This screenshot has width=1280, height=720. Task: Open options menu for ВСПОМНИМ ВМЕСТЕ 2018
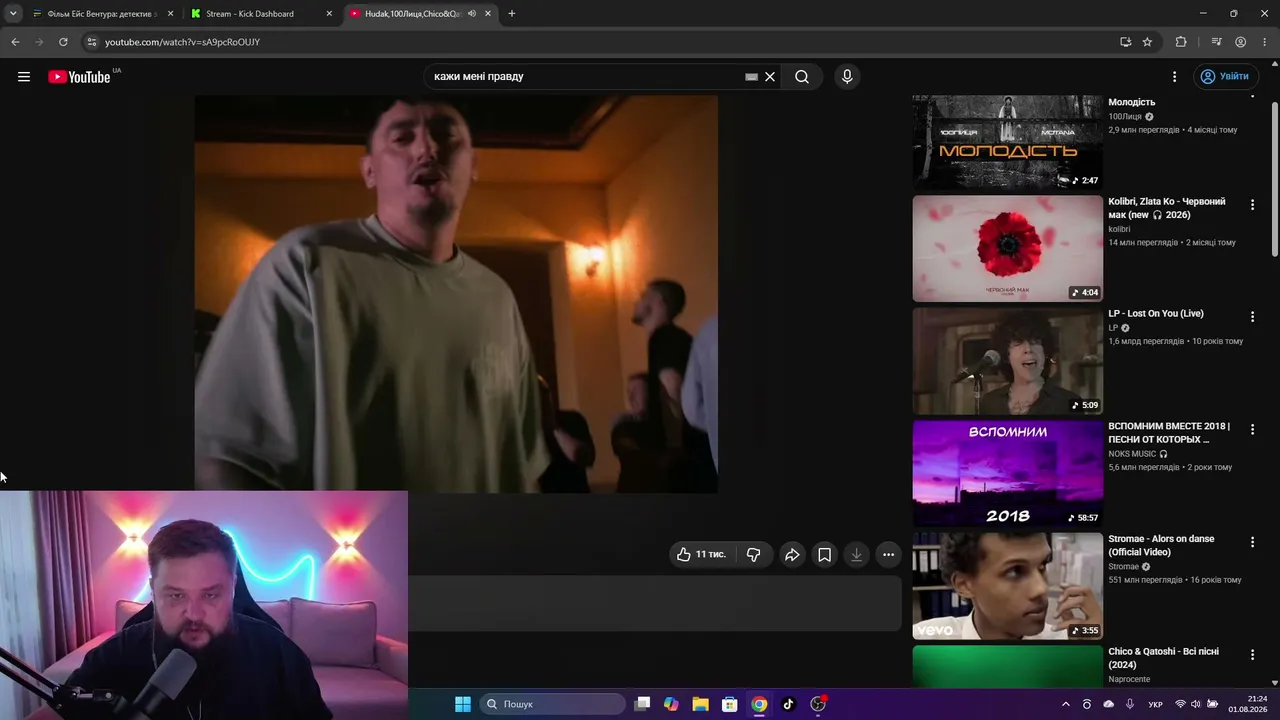[x=1252, y=430]
